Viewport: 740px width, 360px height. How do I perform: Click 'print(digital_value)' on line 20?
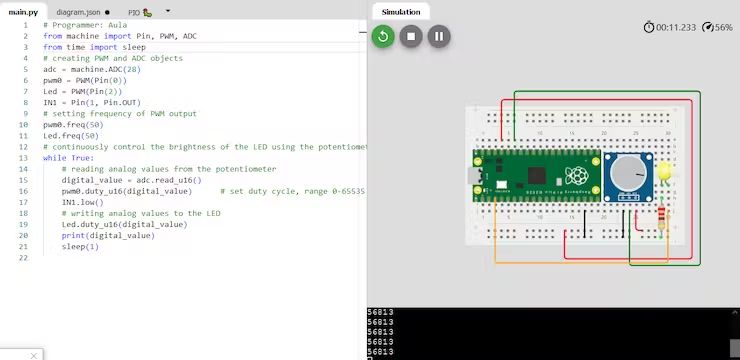[x=108, y=235]
